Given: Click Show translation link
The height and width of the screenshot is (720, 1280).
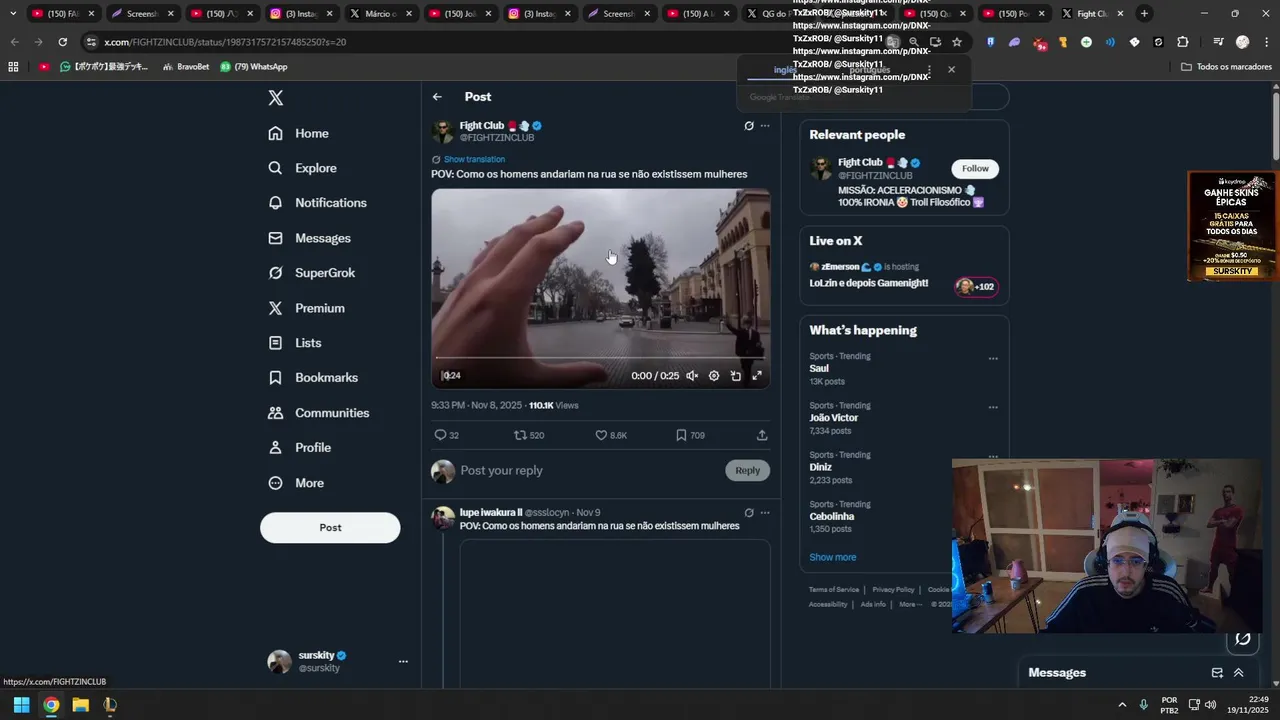Looking at the screenshot, I should (x=474, y=159).
